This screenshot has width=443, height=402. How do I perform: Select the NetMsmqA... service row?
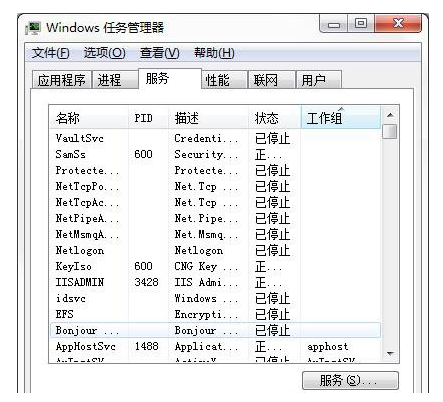(215, 234)
